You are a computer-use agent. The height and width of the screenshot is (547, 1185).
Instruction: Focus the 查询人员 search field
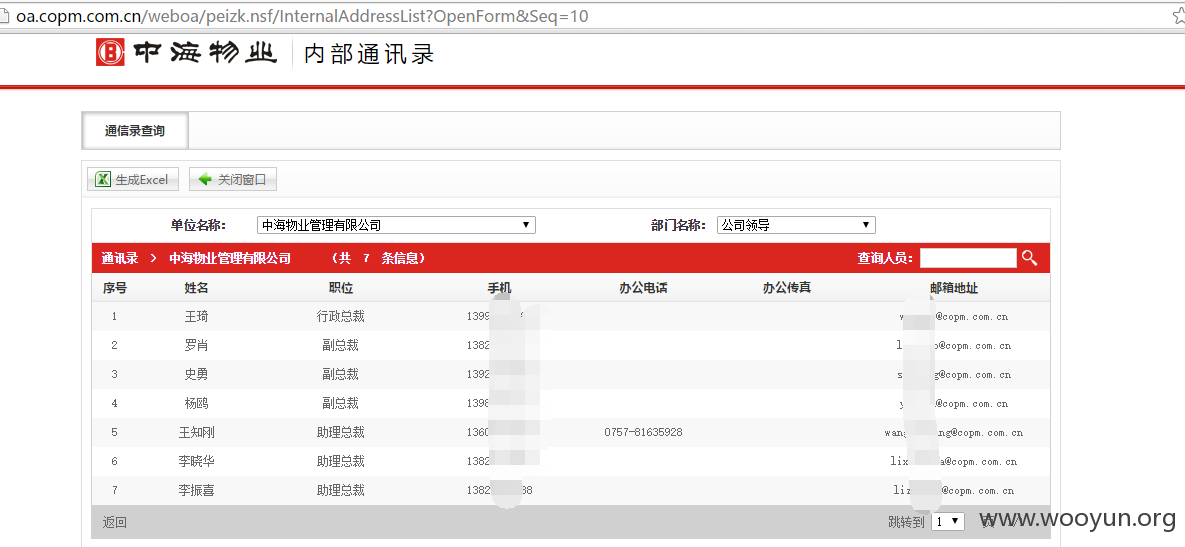point(968,258)
